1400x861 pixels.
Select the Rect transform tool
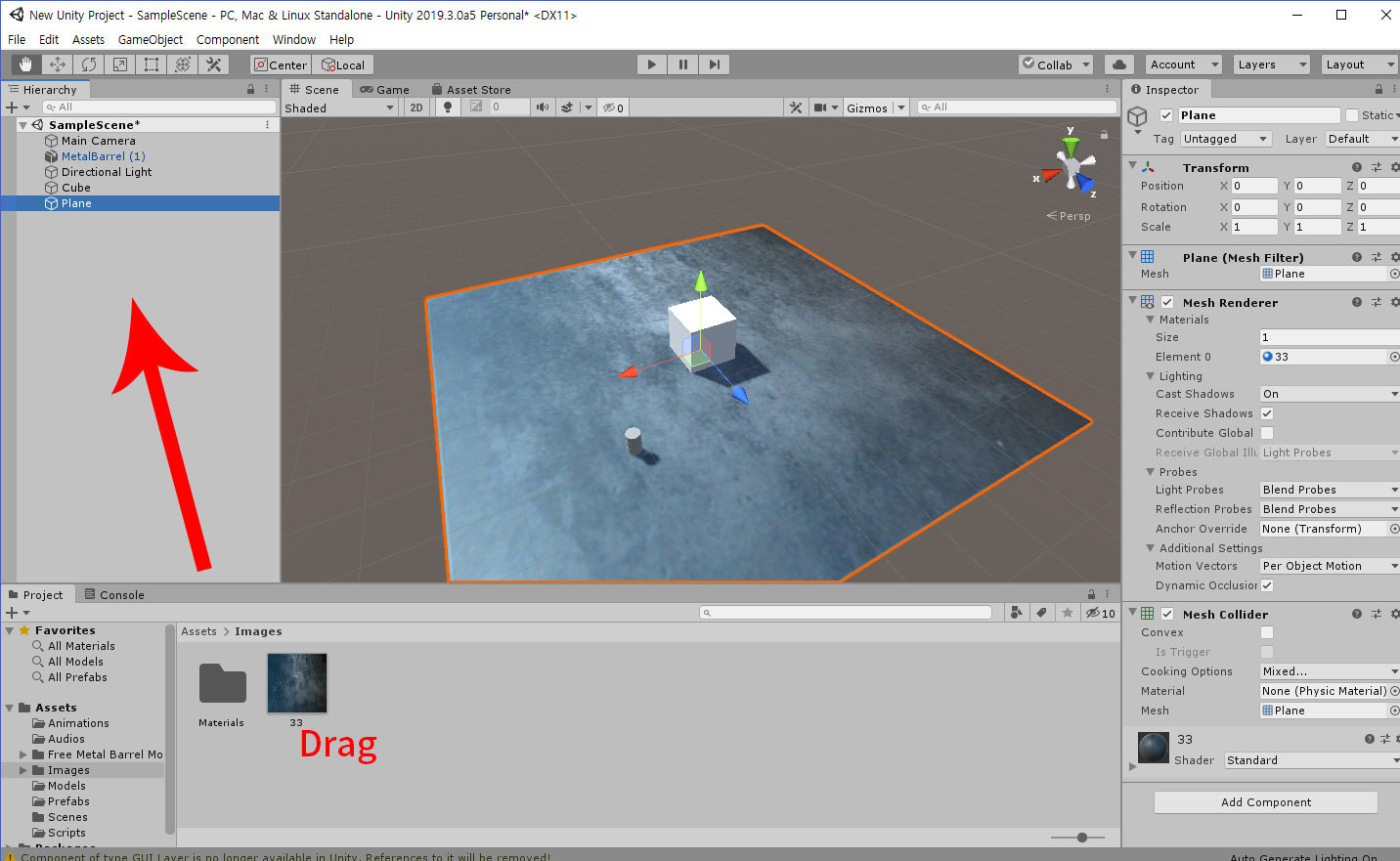pyautogui.click(x=152, y=65)
